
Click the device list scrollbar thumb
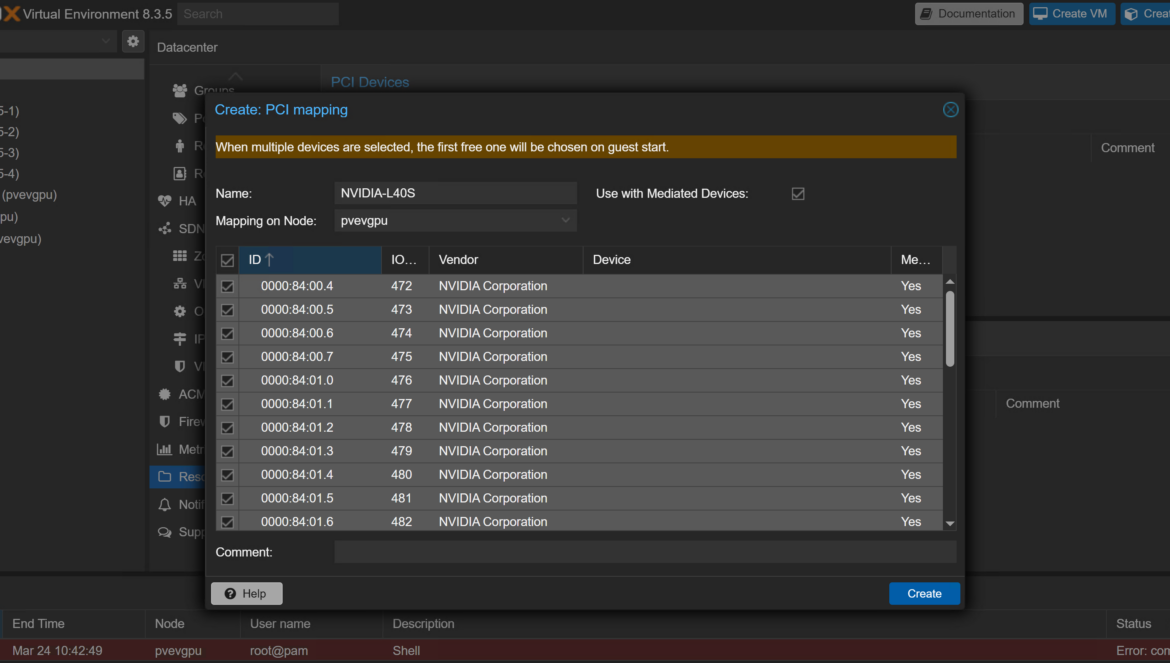[x=950, y=328]
